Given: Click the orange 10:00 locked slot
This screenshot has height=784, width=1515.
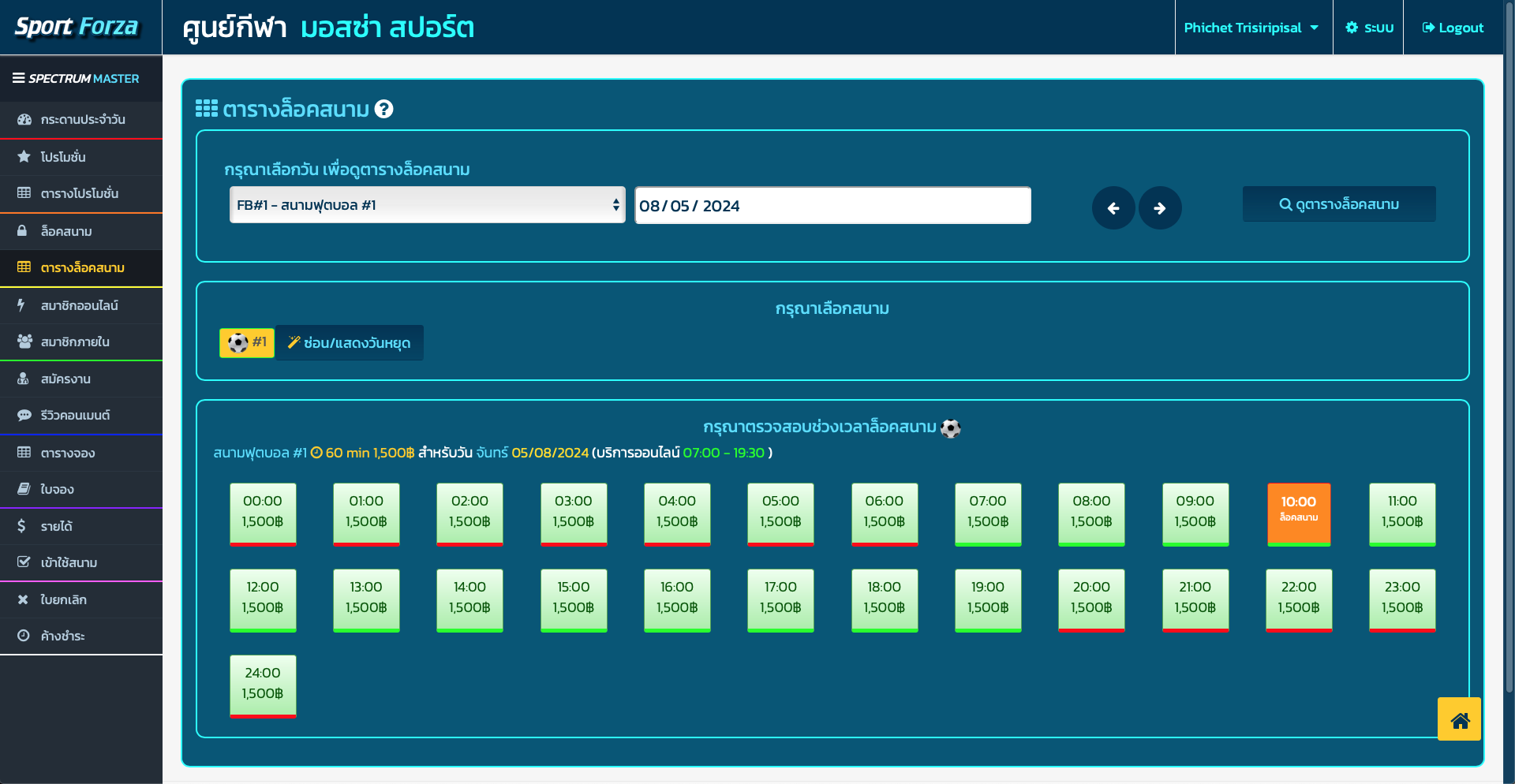Looking at the screenshot, I should coord(1299,513).
